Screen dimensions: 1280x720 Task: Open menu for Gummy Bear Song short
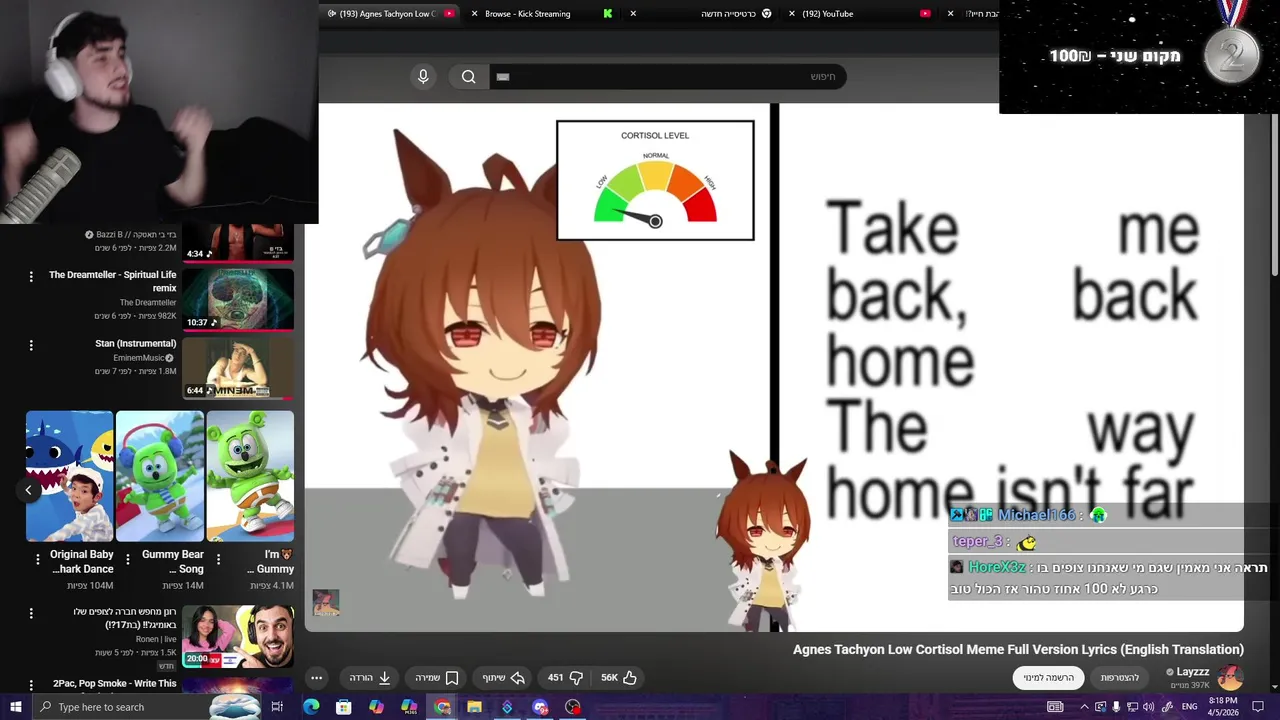point(127,560)
